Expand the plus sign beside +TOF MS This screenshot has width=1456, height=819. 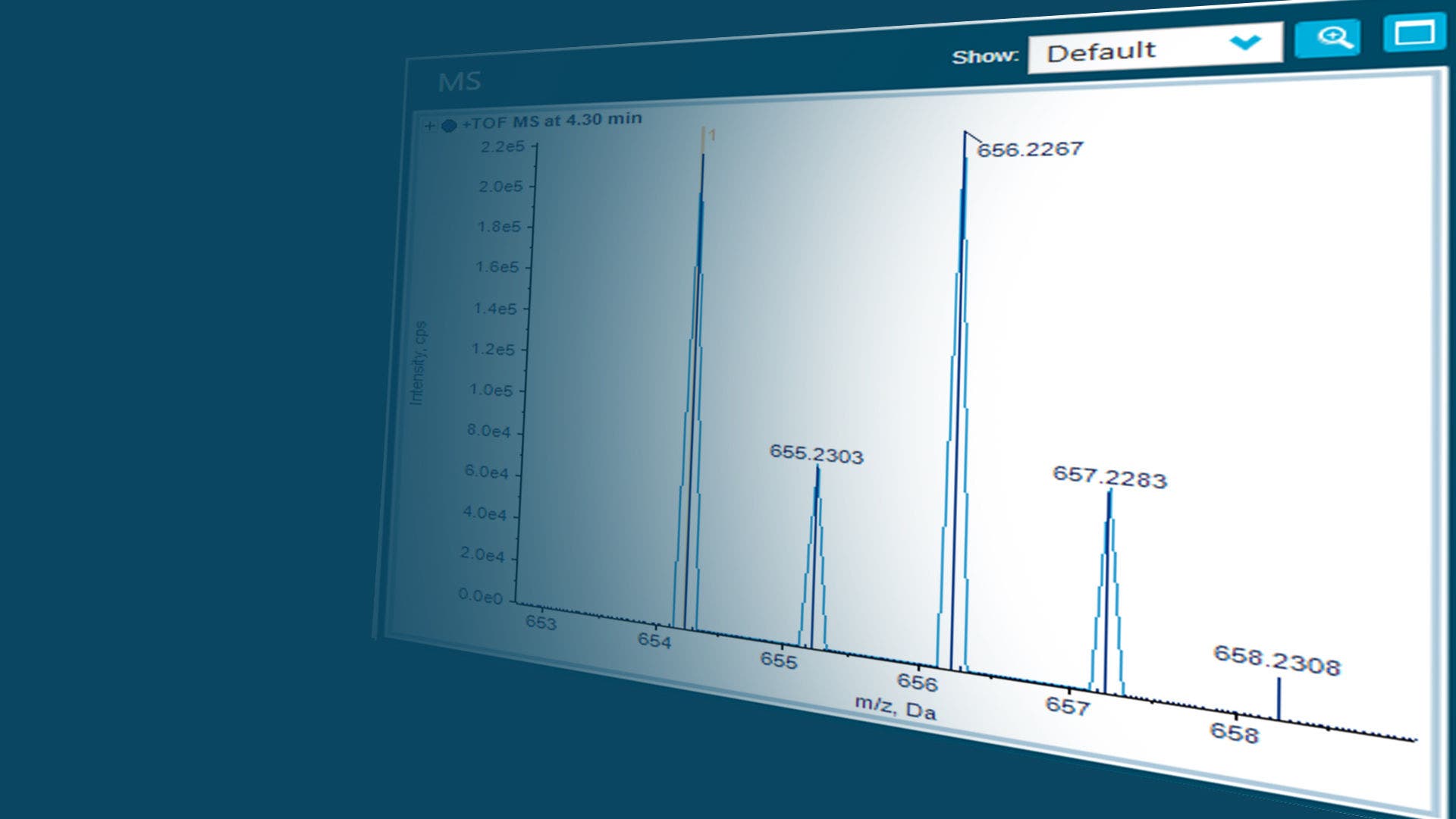click(430, 126)
